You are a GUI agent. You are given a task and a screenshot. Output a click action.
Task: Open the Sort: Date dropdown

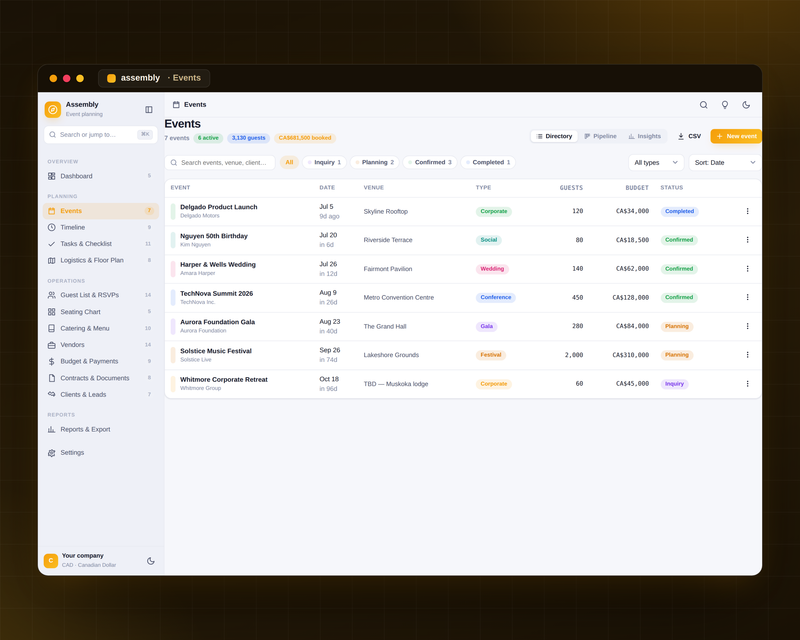coord(724,162)
